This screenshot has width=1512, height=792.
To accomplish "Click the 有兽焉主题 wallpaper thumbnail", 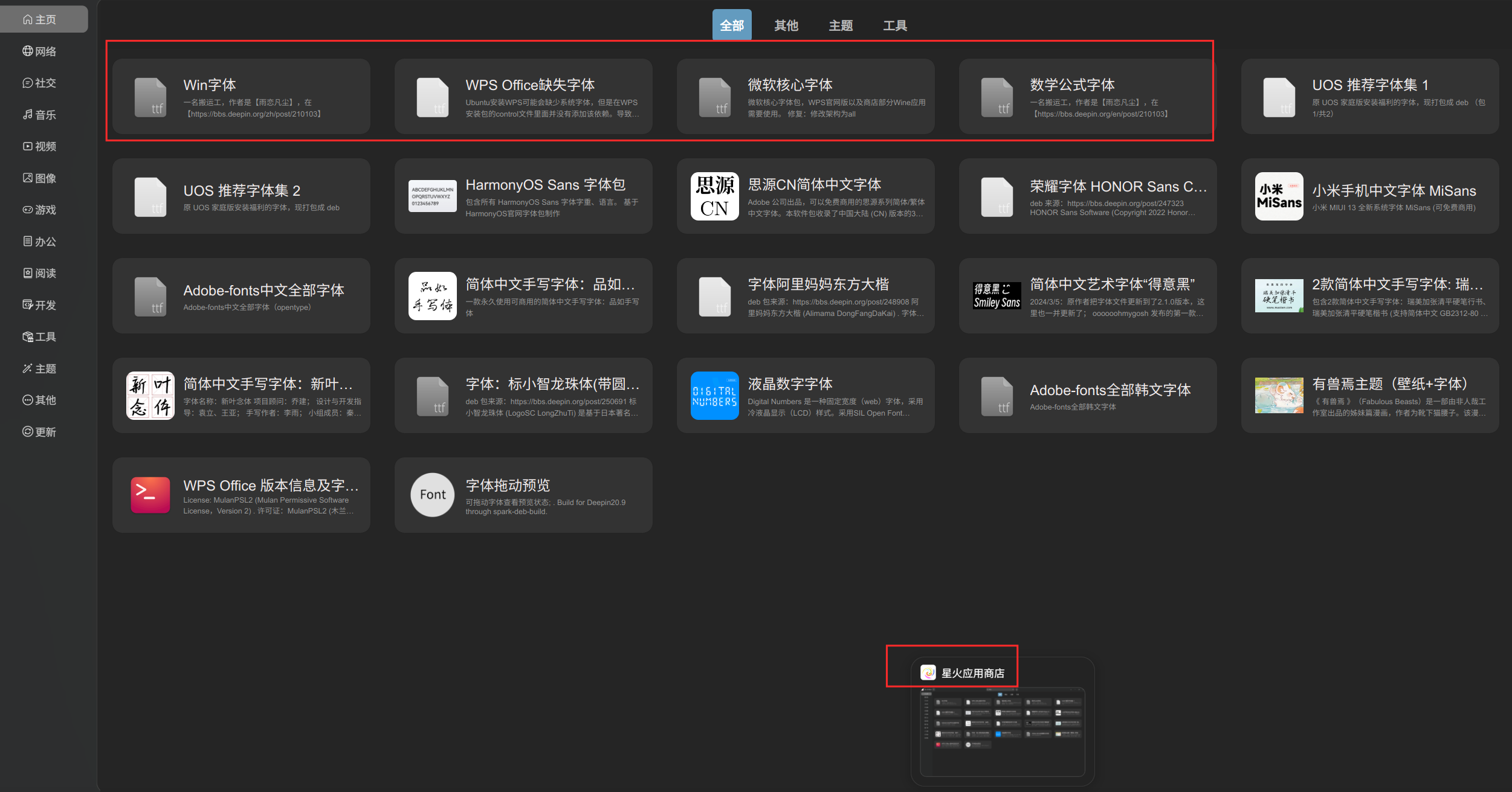I will 1279,396.
